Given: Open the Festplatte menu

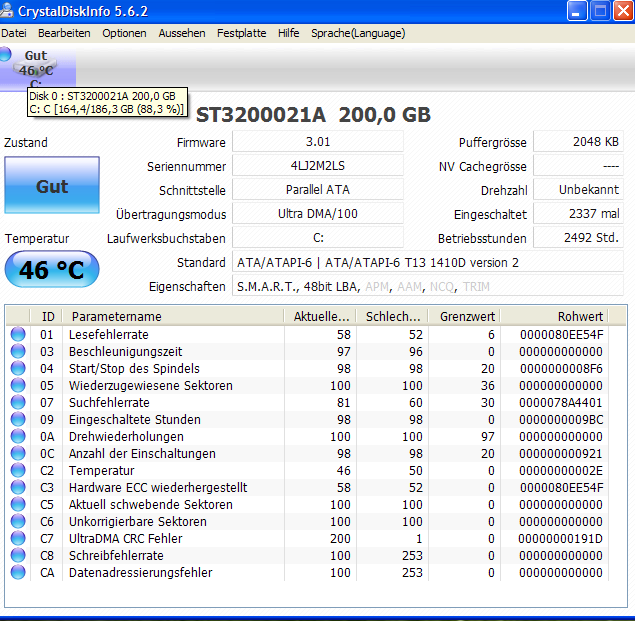Looking at the screenshot, I should tap(242, 33).
